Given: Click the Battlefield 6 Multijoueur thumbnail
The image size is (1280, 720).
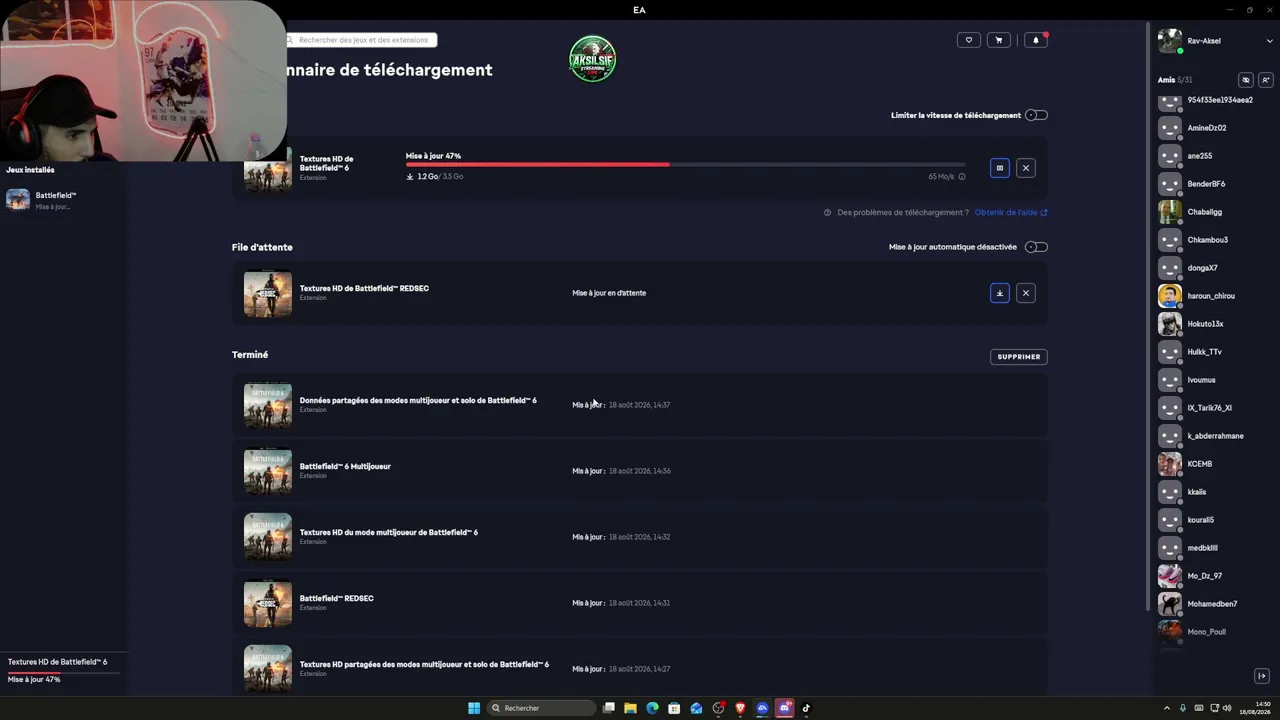Looking at the screenshot, I should (x=268, y=471).
